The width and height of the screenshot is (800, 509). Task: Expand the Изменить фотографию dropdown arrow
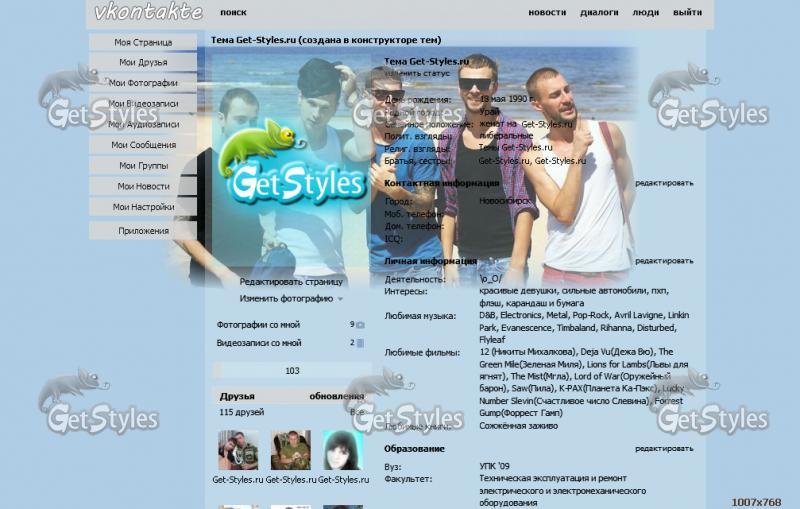point(340,299)
